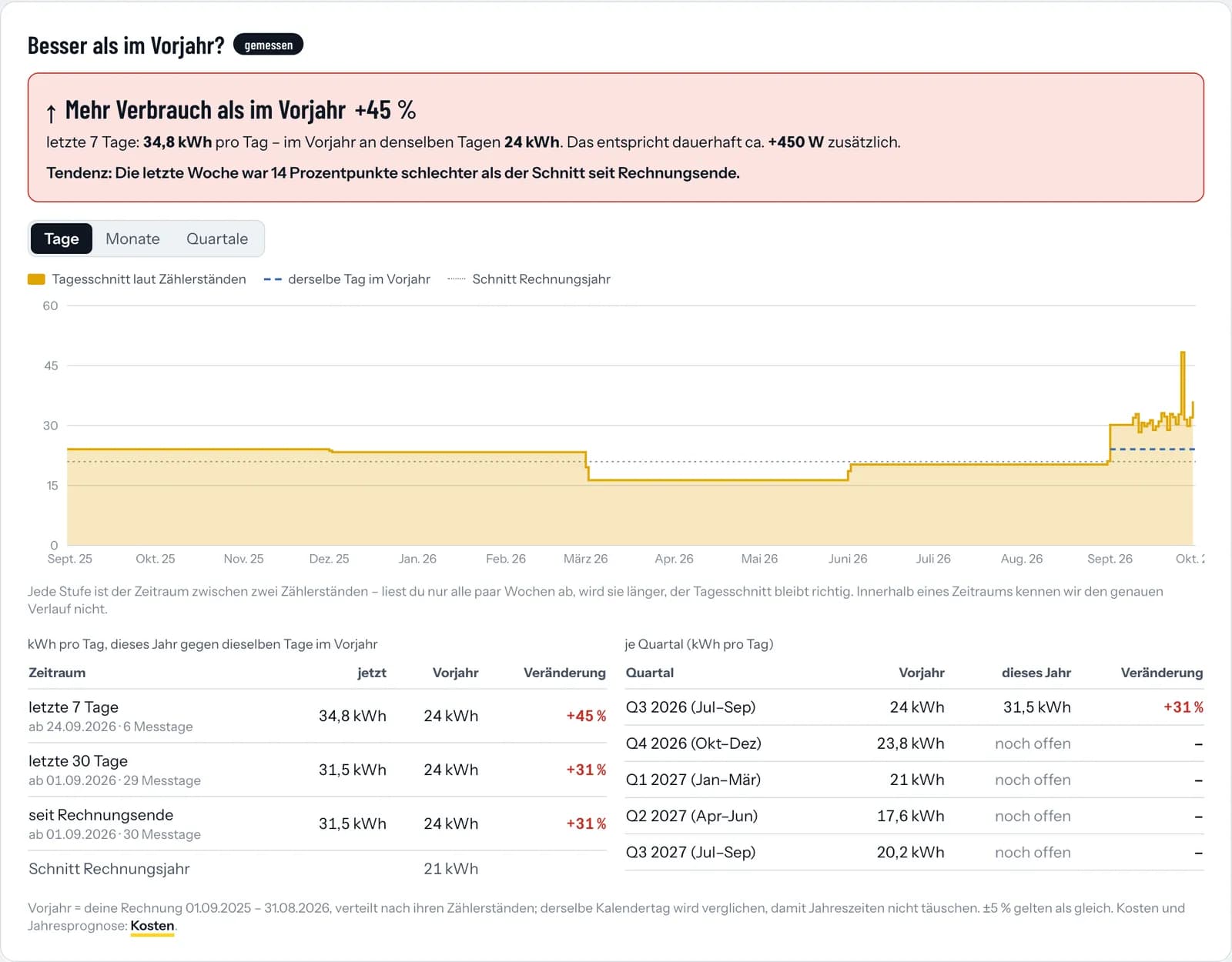Switch to the Monate view tab
The height and width of the screenshot is (962, 1232).
click(x=132, y=239)
